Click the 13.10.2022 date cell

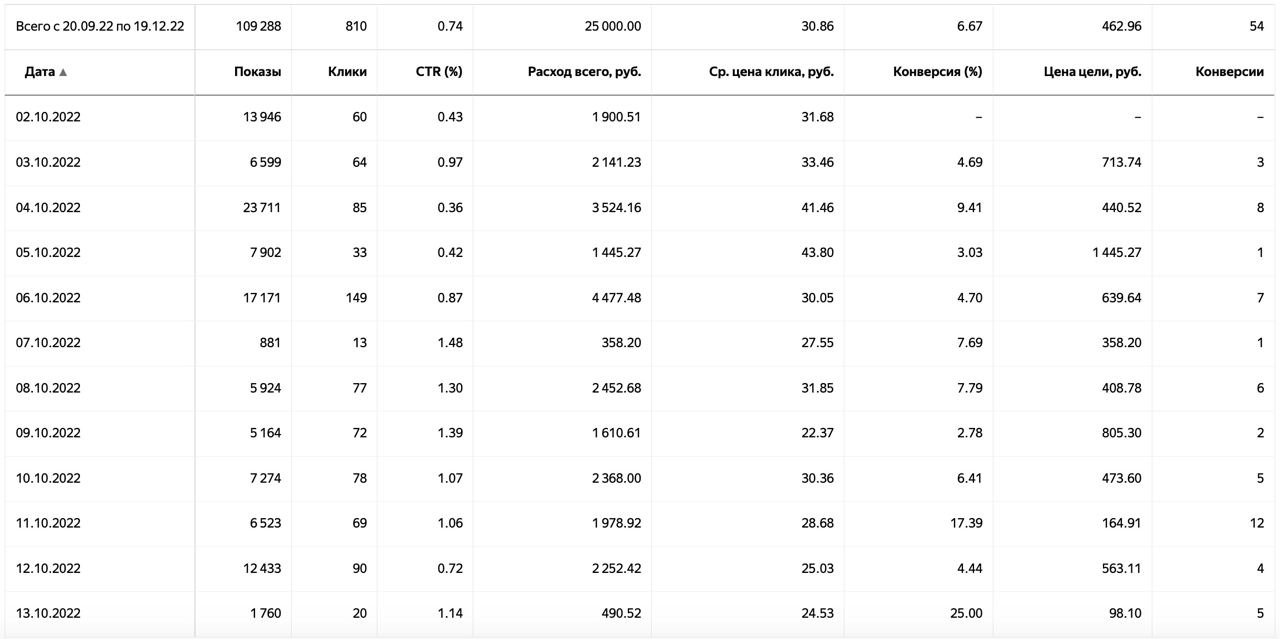coord(48,613)
